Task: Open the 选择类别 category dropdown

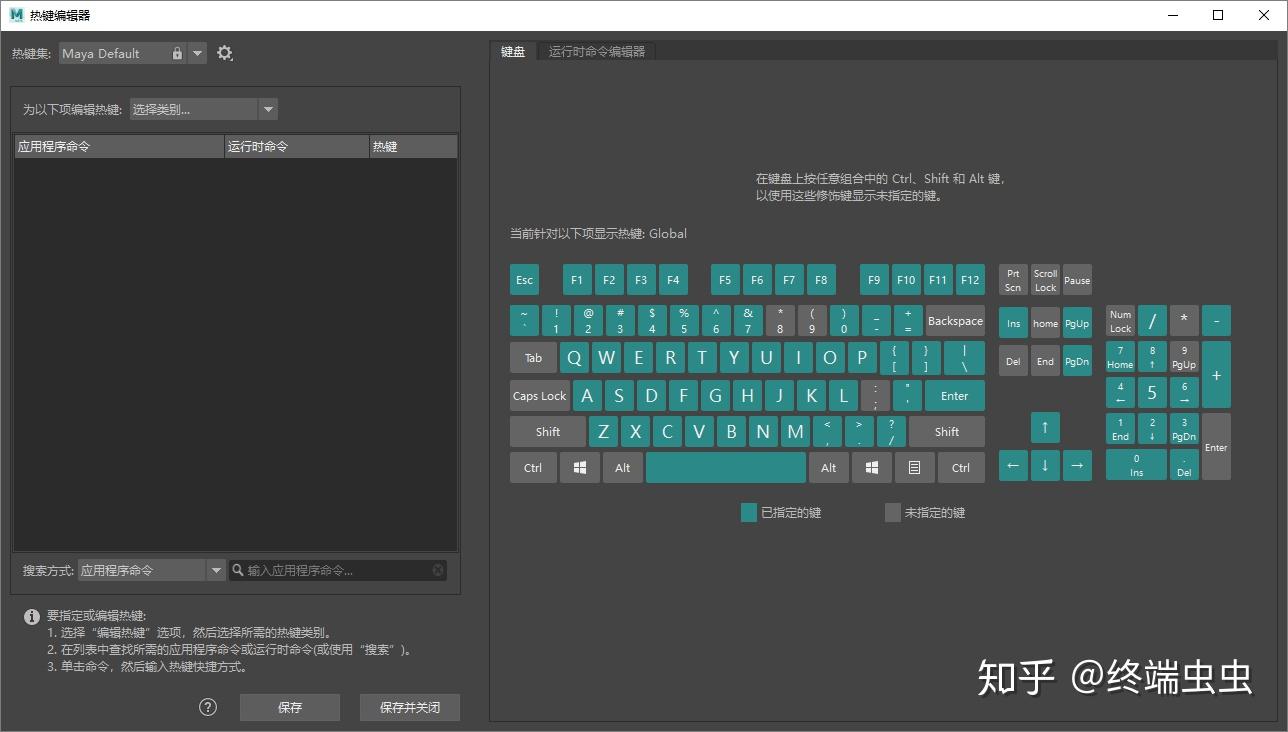Action: point(268,108)
